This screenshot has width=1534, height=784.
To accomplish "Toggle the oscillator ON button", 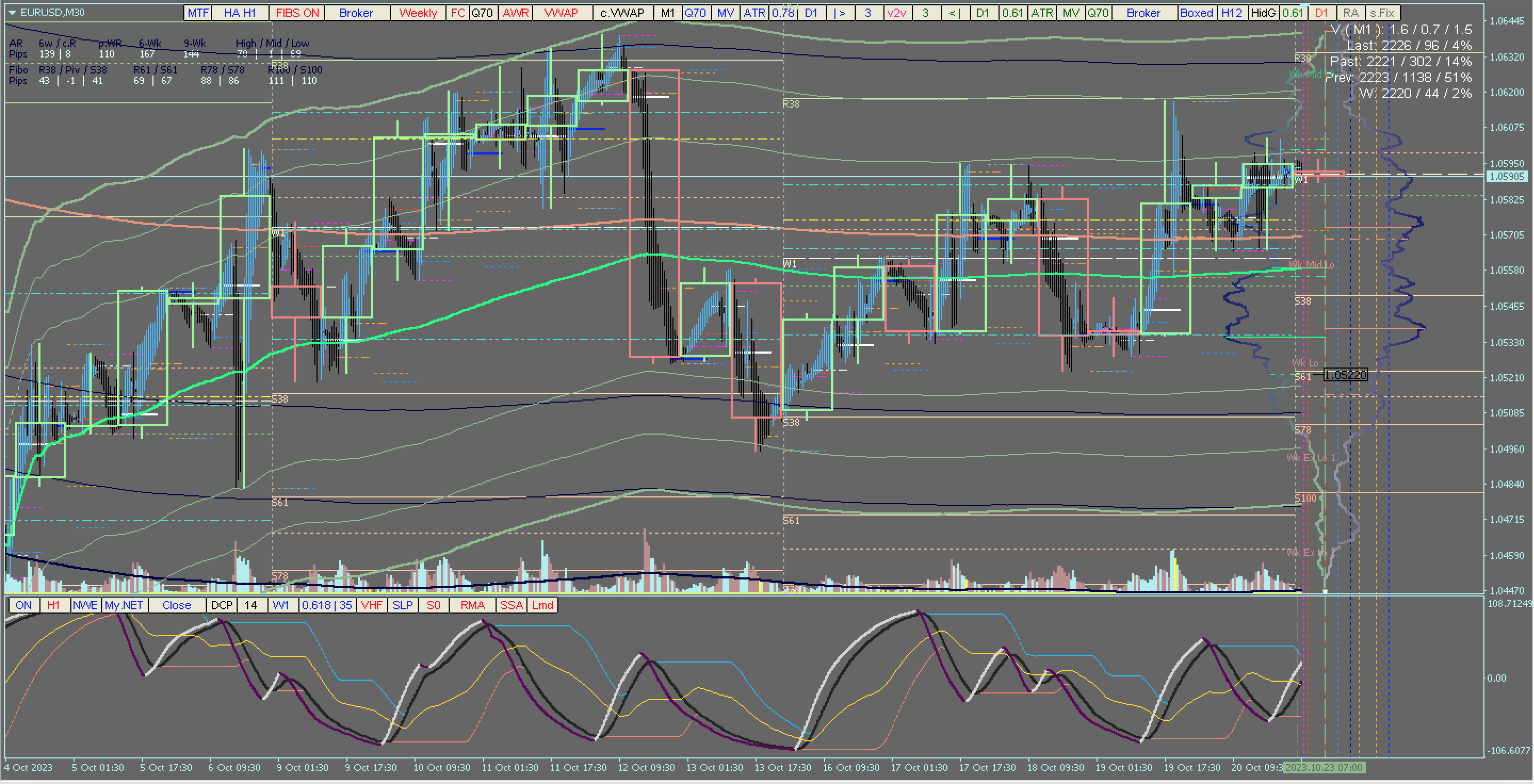I will click(x=23, y=605).
